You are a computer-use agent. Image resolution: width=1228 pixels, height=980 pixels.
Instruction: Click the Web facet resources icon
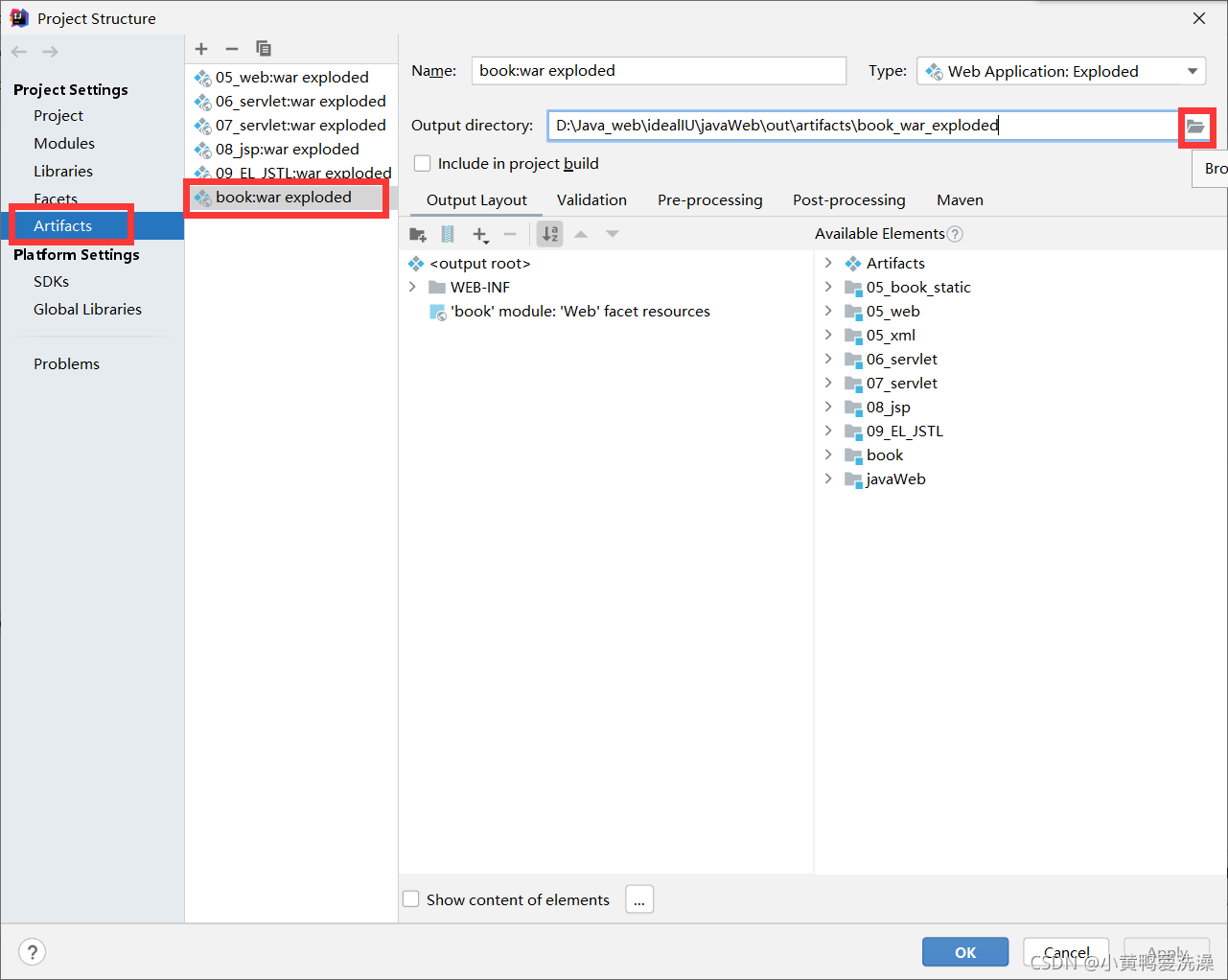click(x=437, y=312)
